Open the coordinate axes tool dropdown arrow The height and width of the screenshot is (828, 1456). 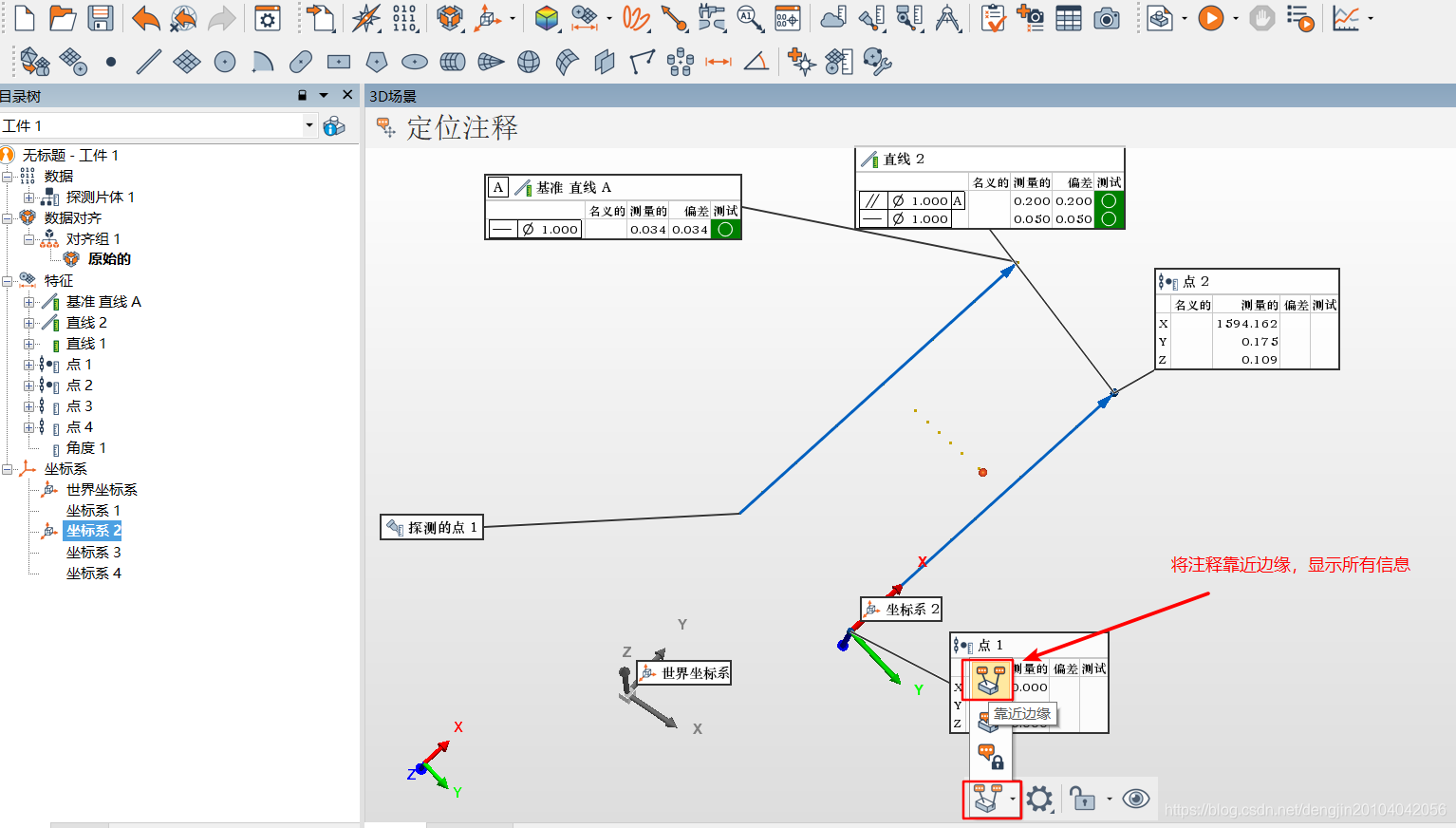click(513, 18)
